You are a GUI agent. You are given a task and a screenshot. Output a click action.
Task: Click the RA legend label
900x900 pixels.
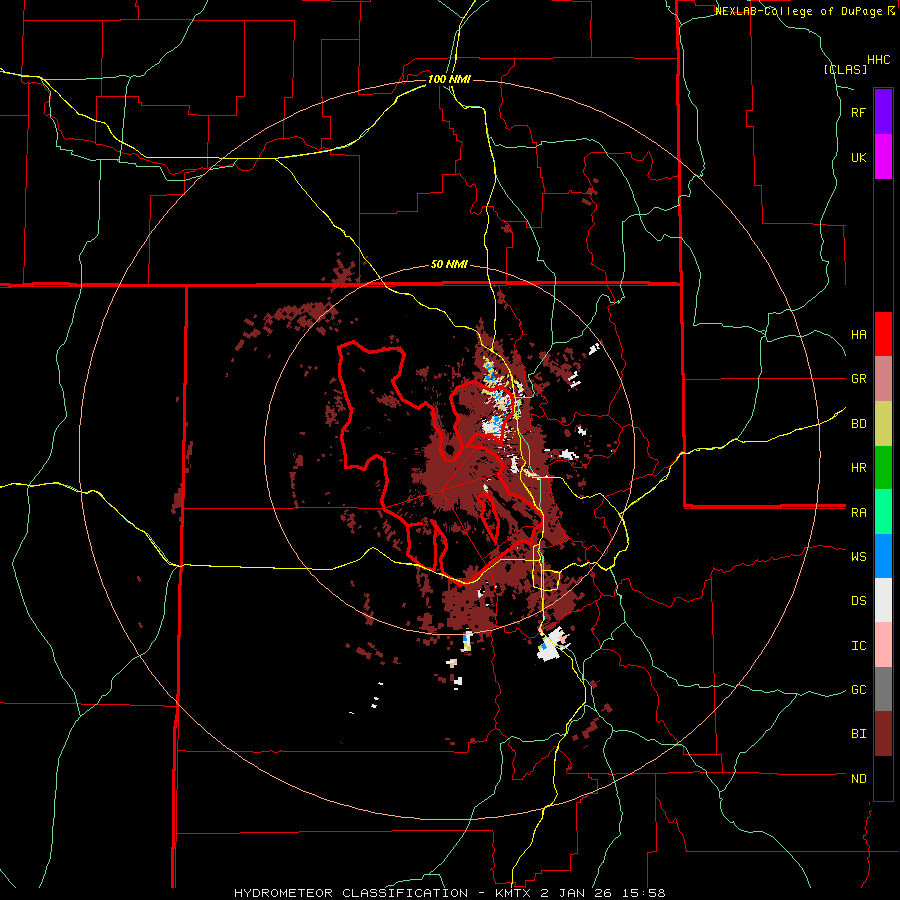pos(858,513)
